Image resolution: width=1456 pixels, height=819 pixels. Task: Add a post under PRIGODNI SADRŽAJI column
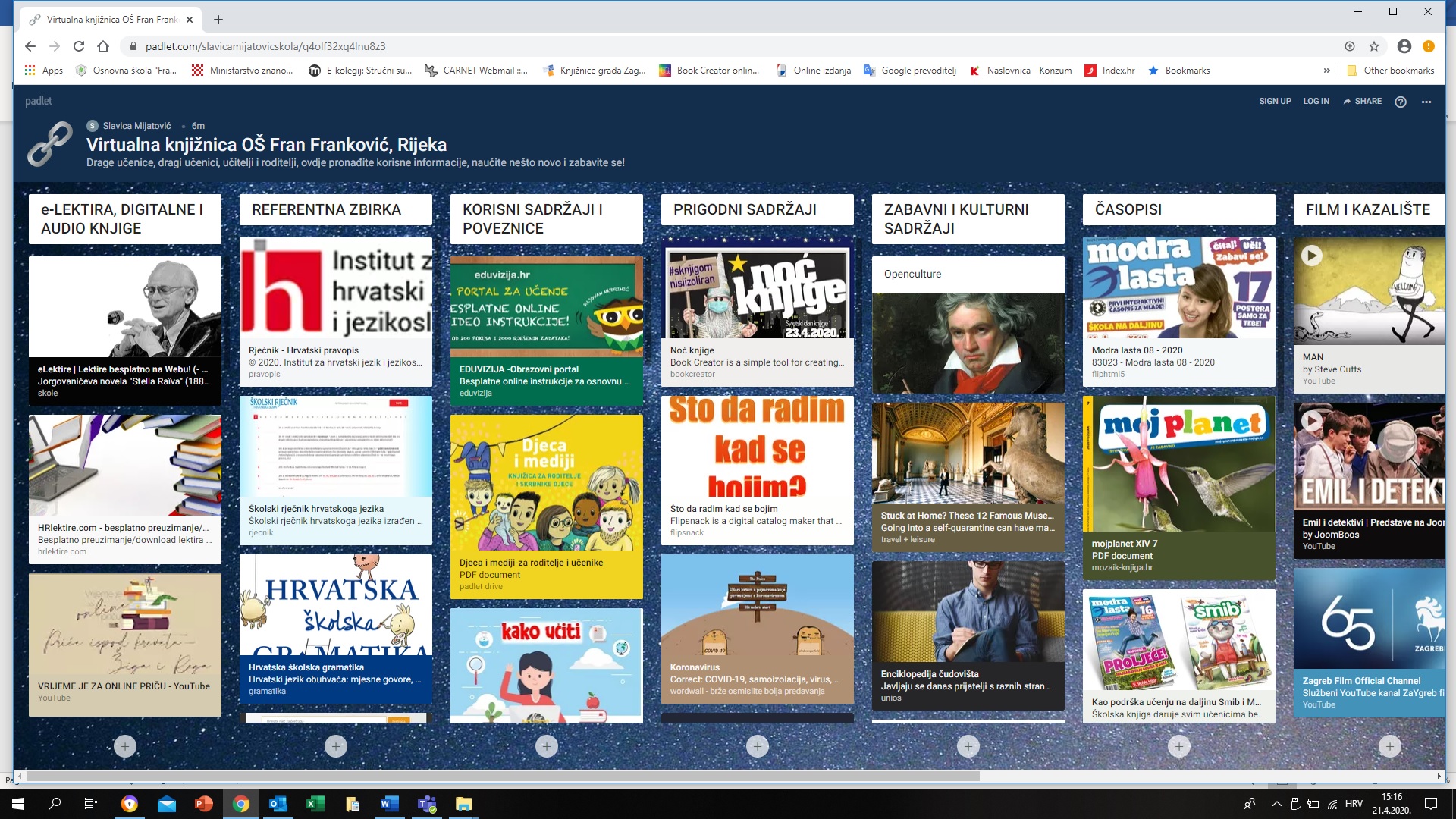[758, 746]
